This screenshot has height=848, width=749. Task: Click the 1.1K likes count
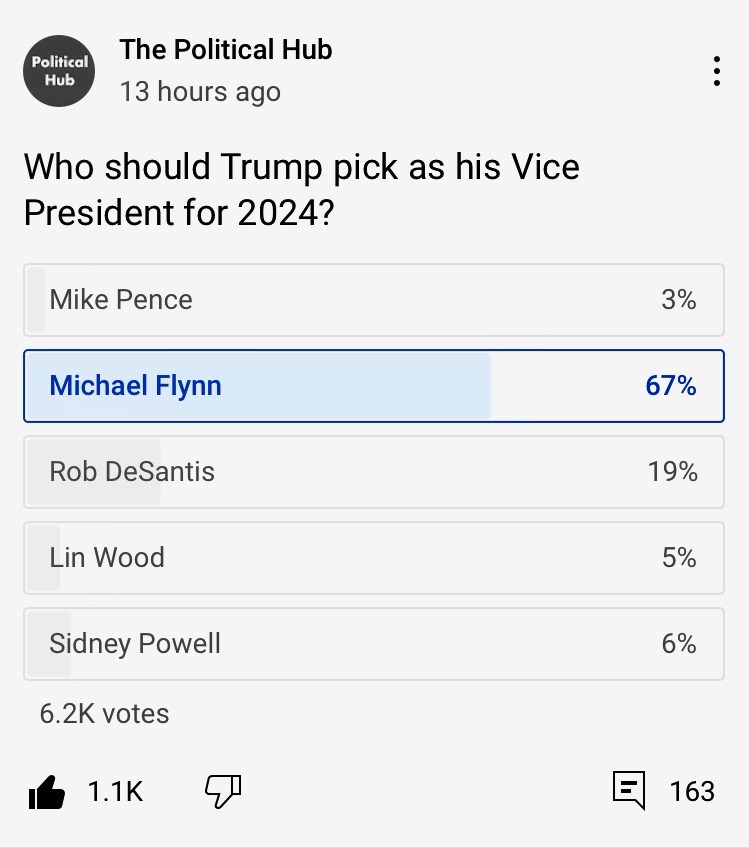pos(116,792)
